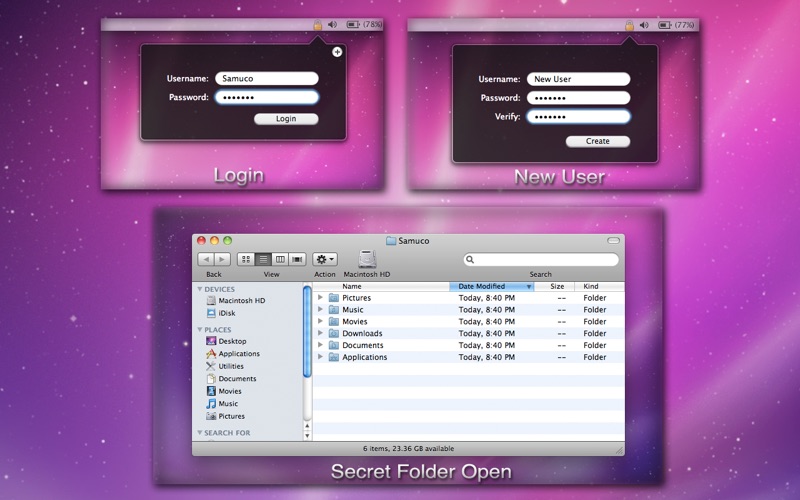
Task: Go back with Finder Back arrow
Action: (206, 259)
